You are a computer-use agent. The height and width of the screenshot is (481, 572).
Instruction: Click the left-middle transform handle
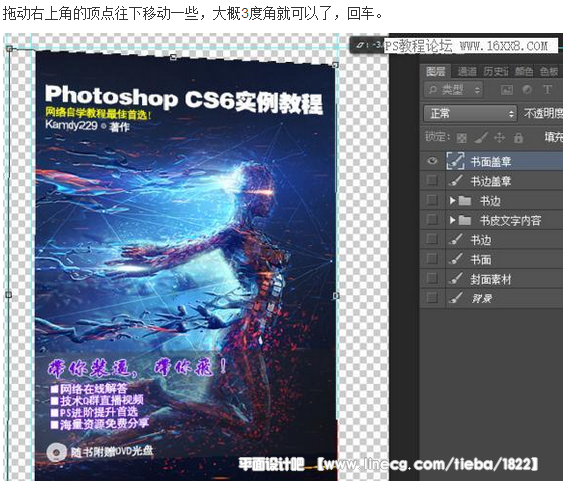(9, 295)
